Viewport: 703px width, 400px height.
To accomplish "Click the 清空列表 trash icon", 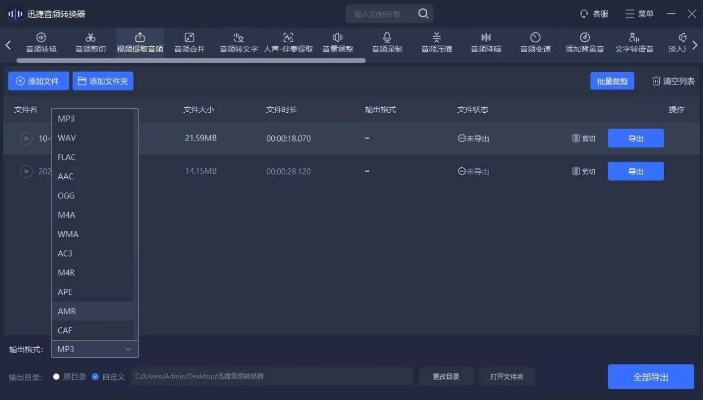I will (656, 81).
